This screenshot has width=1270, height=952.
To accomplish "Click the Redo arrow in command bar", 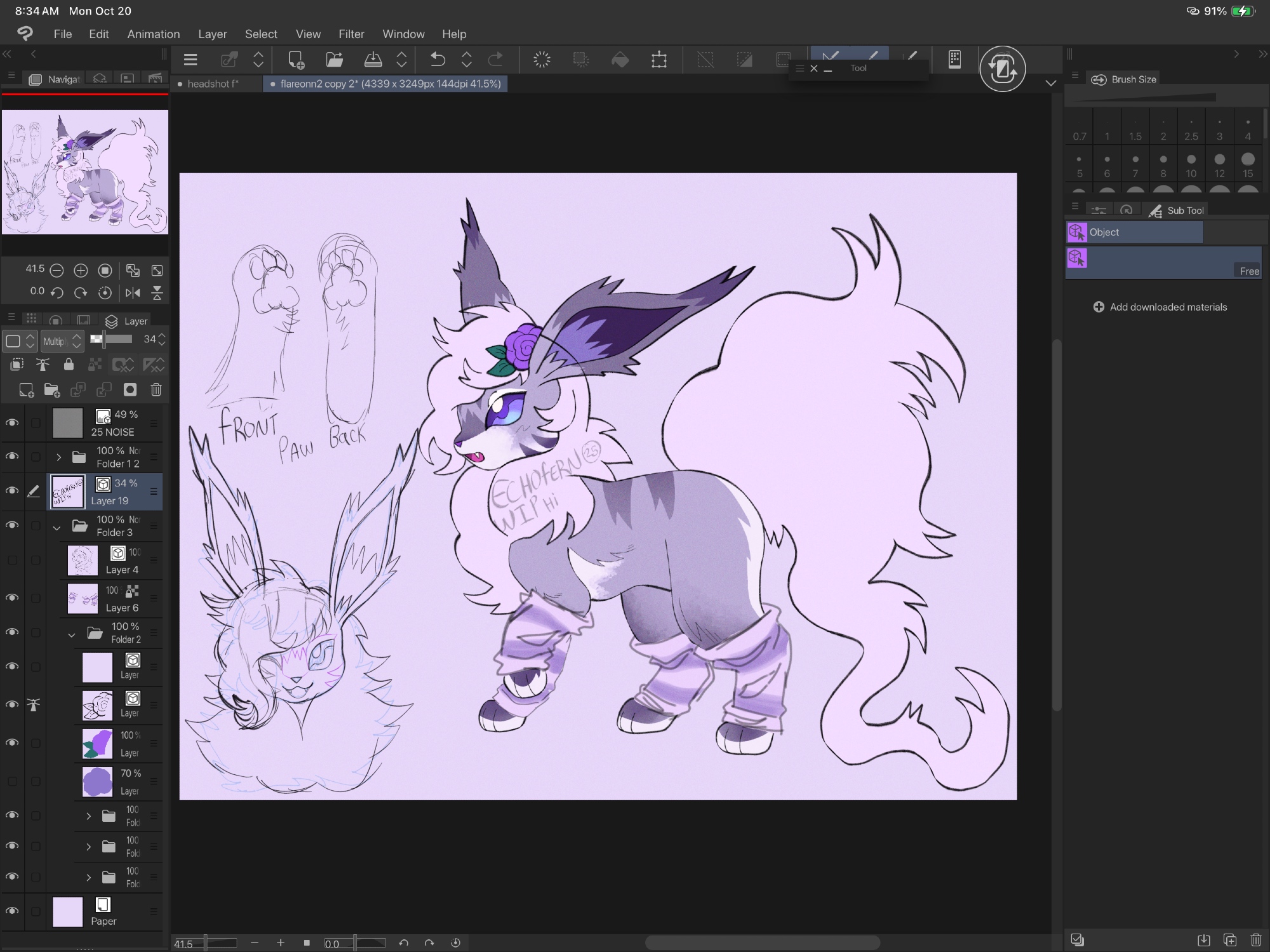I will (x=495, y=60).
